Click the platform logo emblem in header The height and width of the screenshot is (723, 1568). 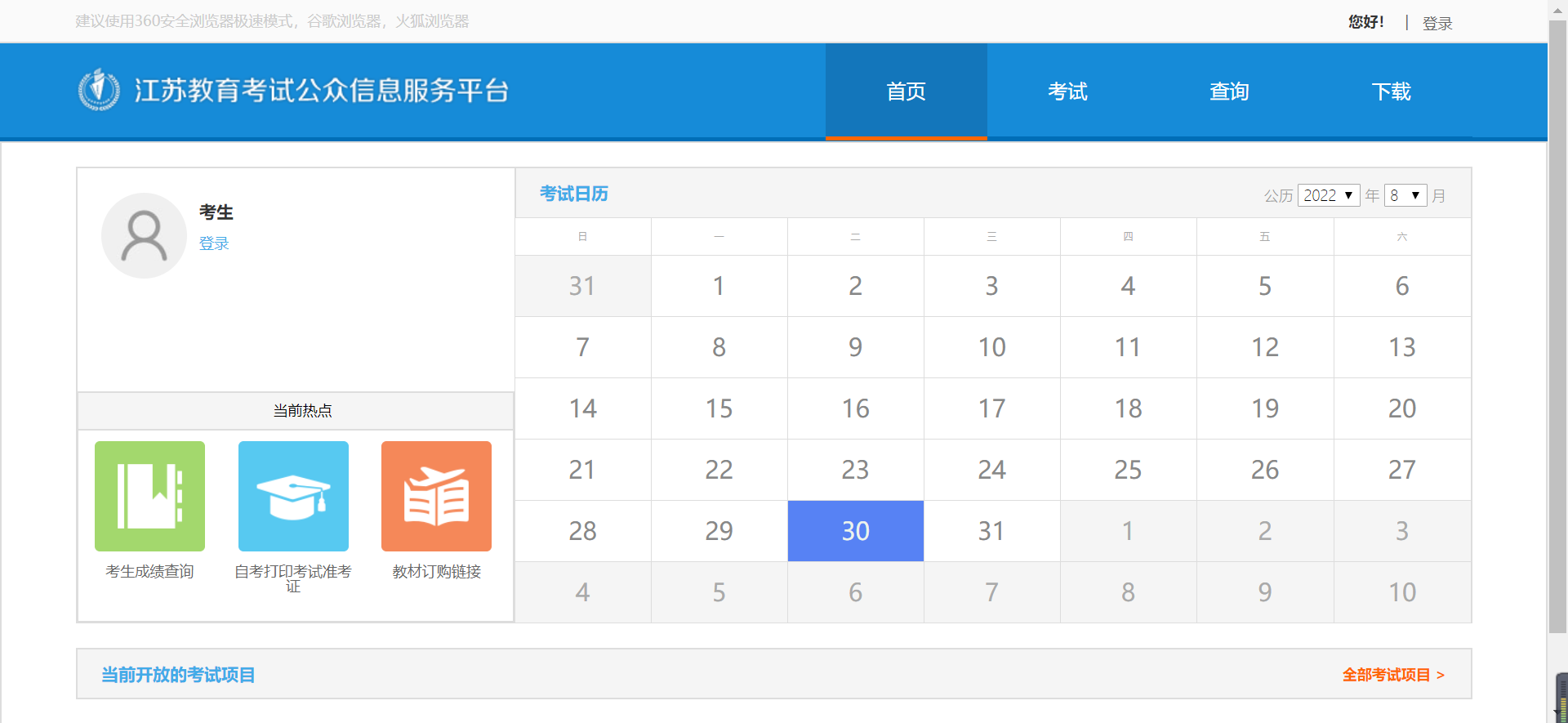tap(99, 90)
